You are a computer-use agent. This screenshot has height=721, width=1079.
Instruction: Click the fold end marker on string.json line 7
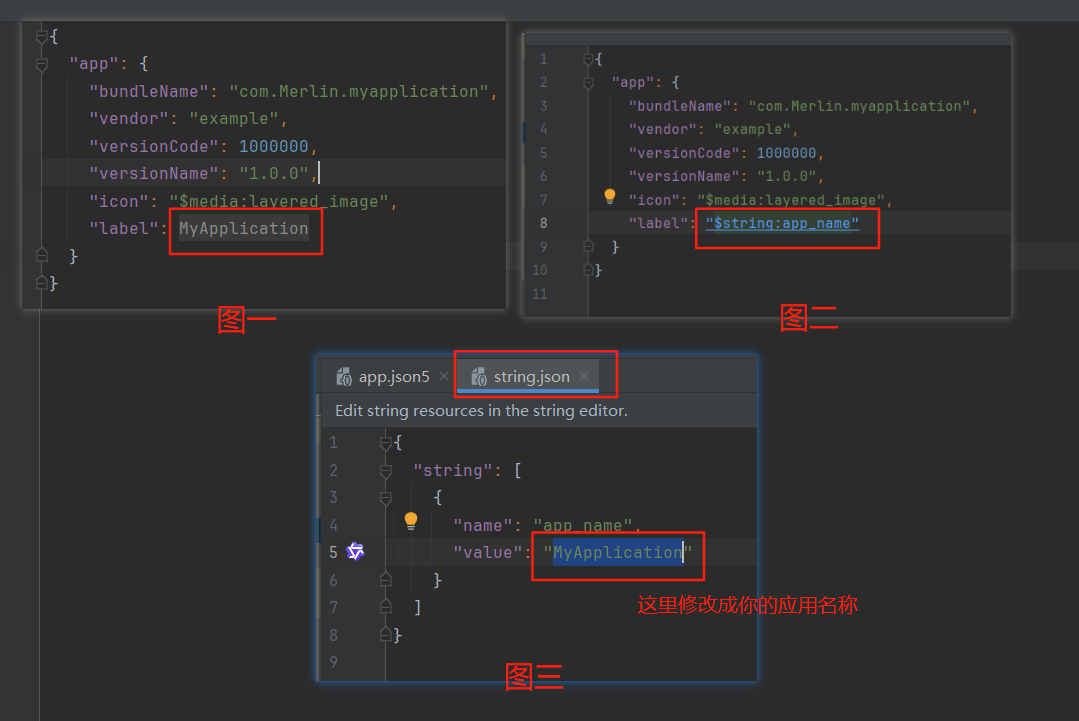(385, 607)
